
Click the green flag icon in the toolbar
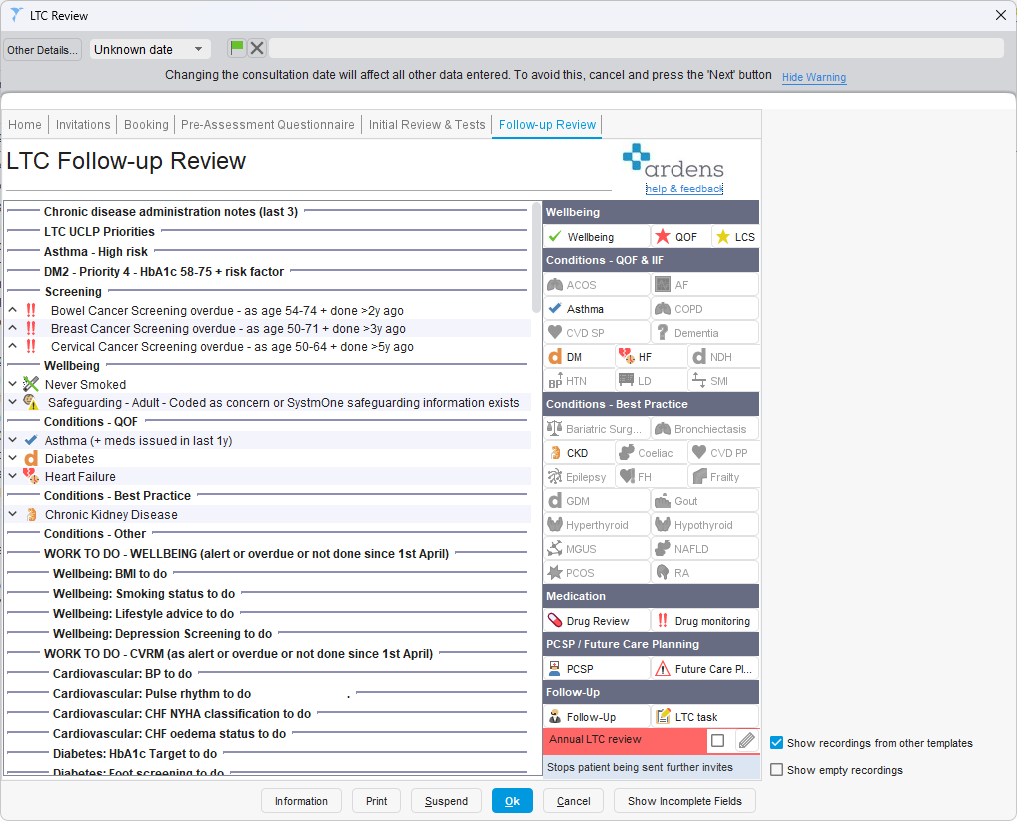(x=237, y=48)
